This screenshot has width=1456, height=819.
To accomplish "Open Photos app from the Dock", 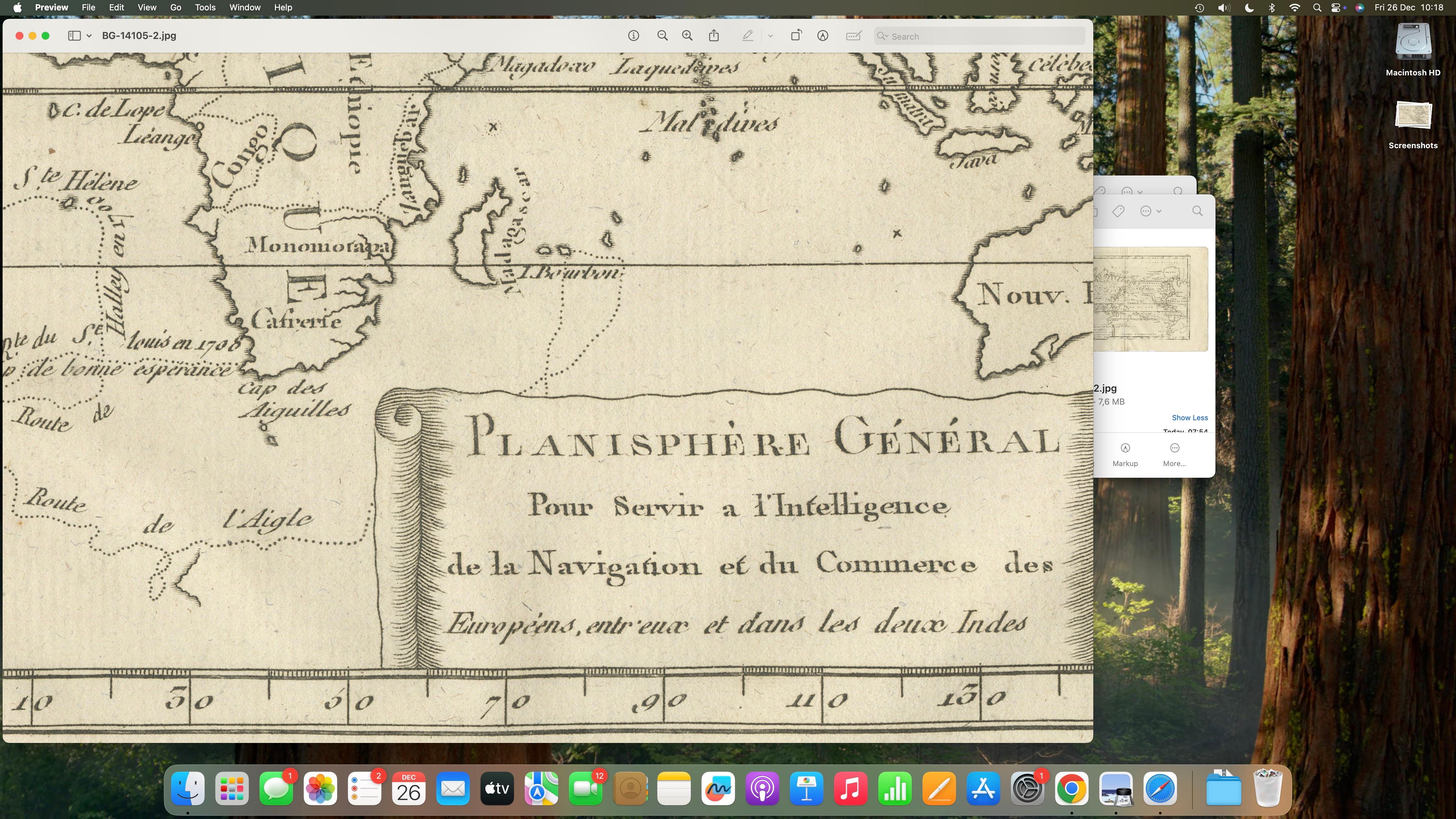I will [320, 788].
